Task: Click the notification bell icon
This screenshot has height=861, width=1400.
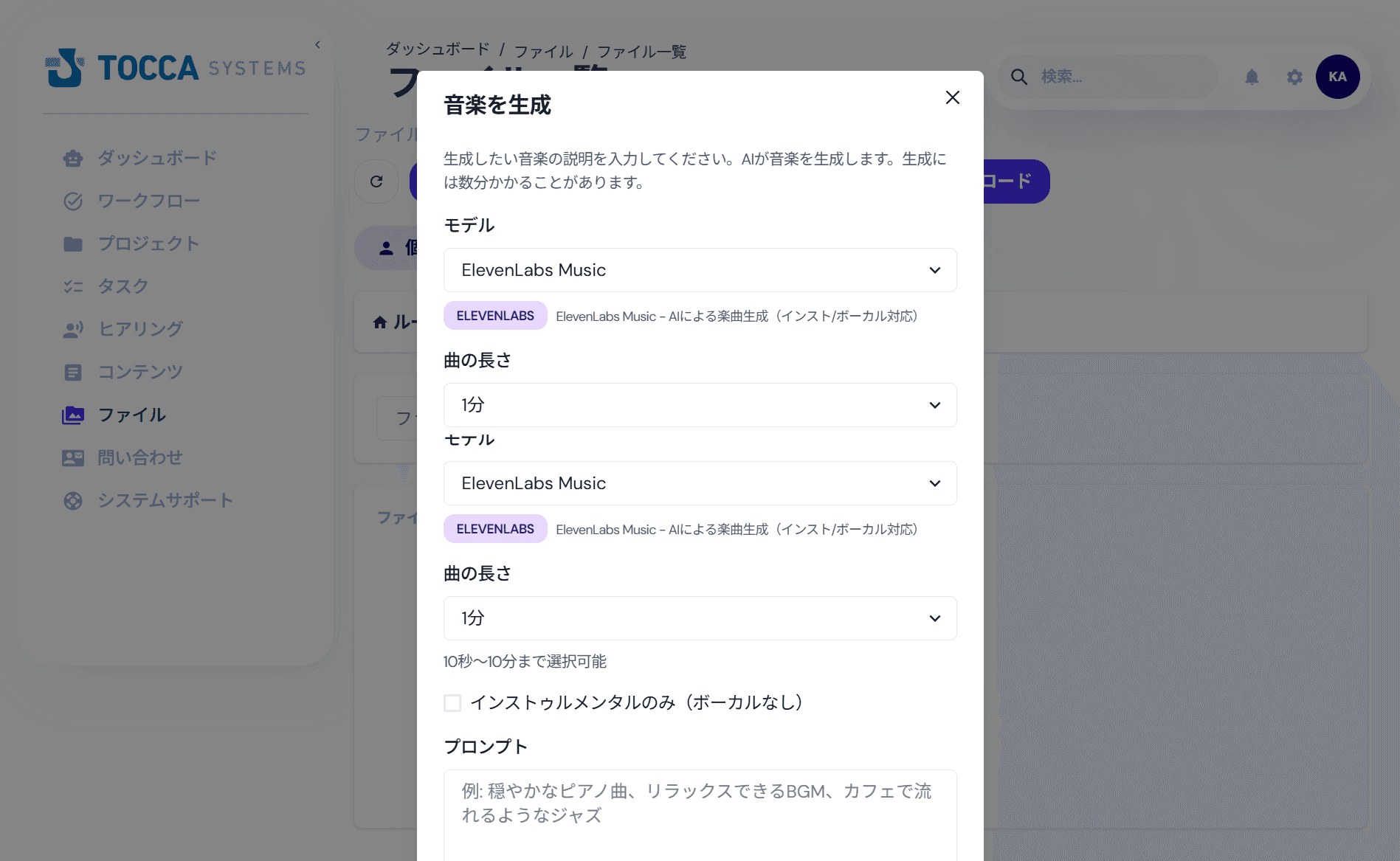Action: (1252, 77)
